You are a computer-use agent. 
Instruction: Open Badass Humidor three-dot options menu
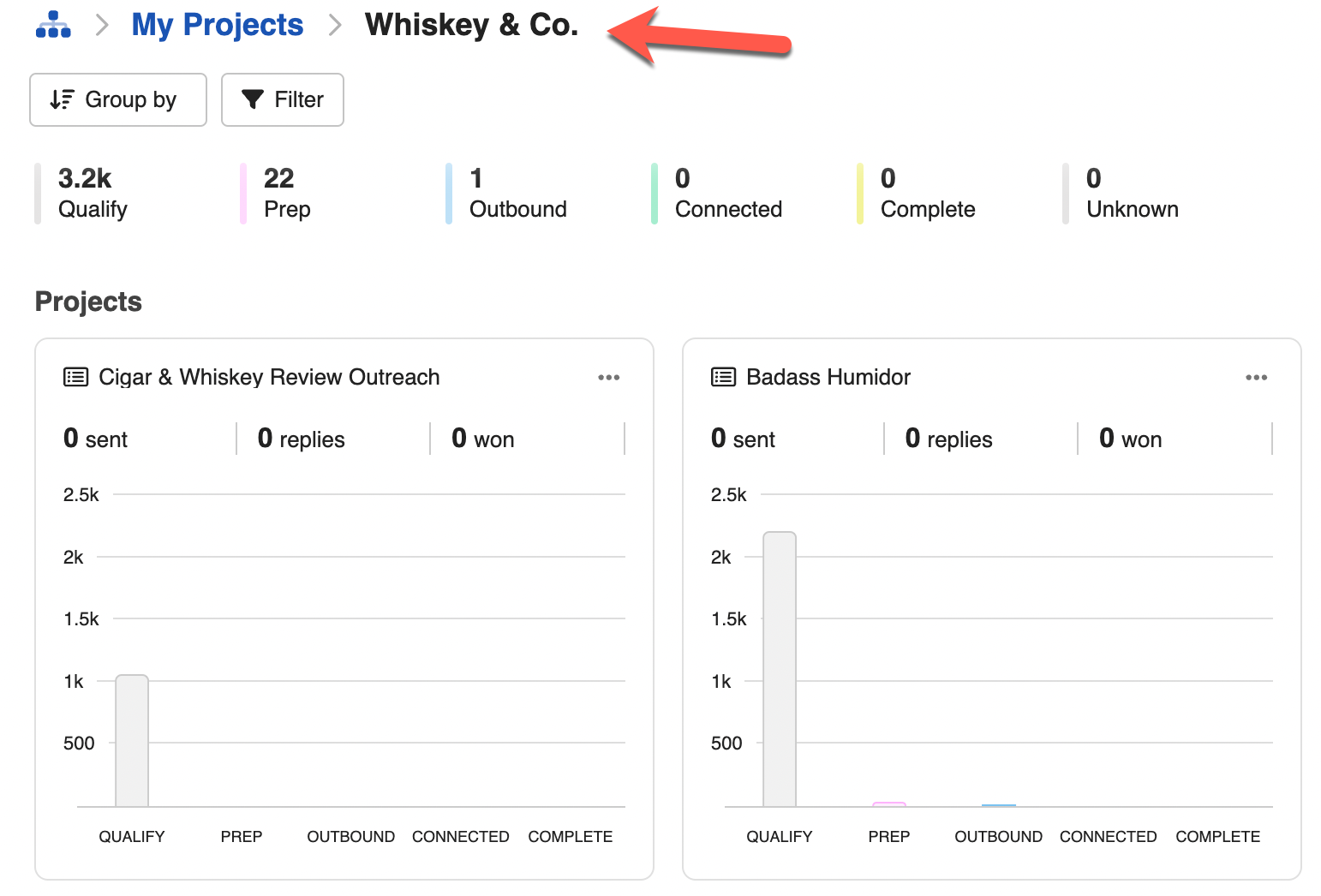[x=1256, y=377]
